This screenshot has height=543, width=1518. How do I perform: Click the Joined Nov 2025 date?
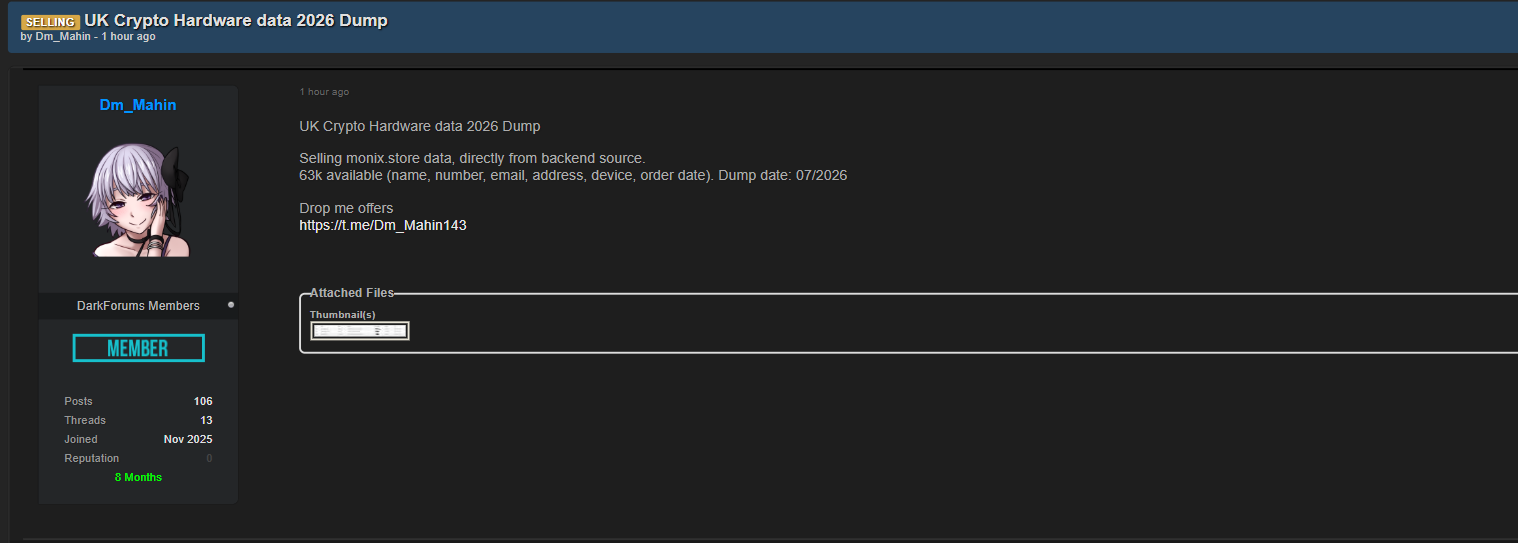pos(188,439)
